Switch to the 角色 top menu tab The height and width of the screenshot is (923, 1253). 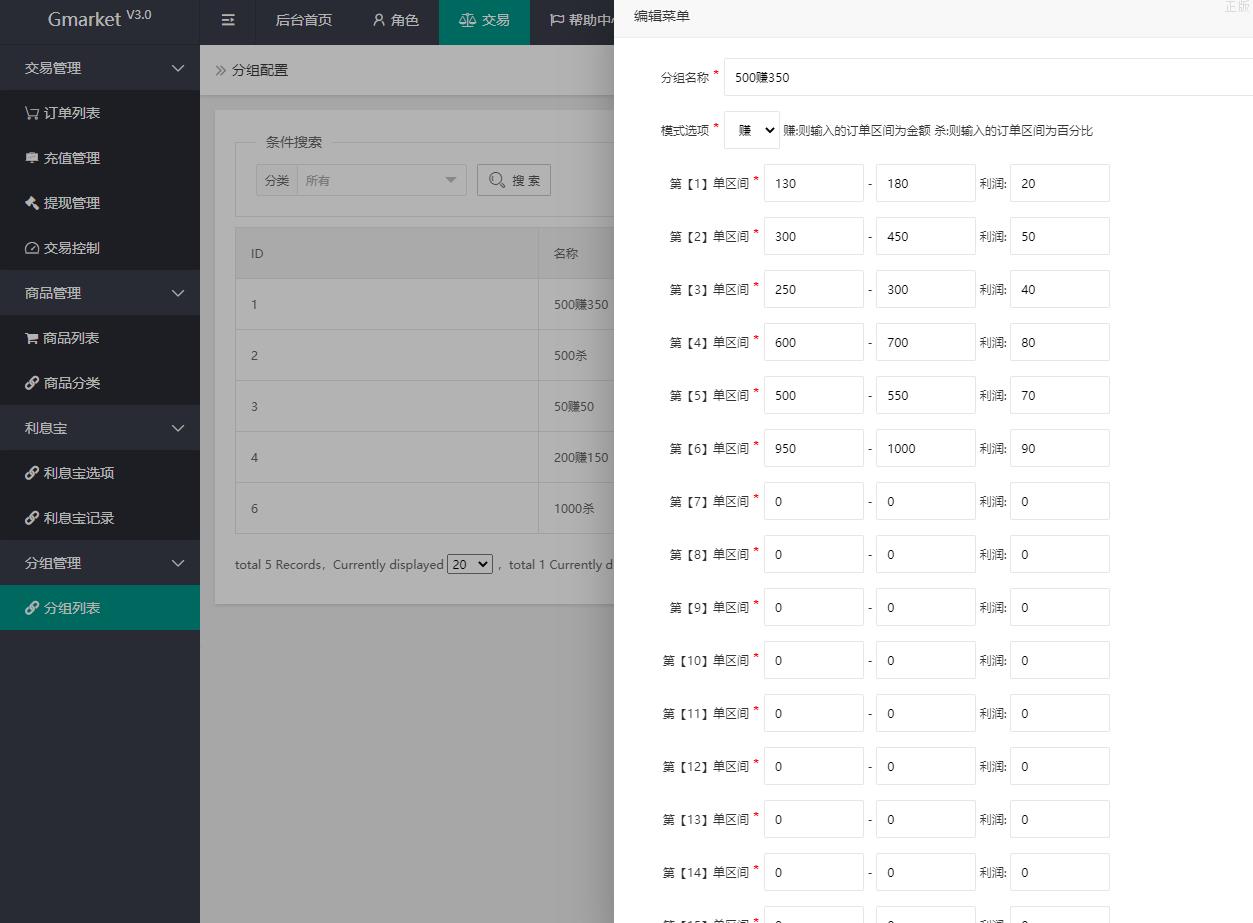(x=395, y=20)
